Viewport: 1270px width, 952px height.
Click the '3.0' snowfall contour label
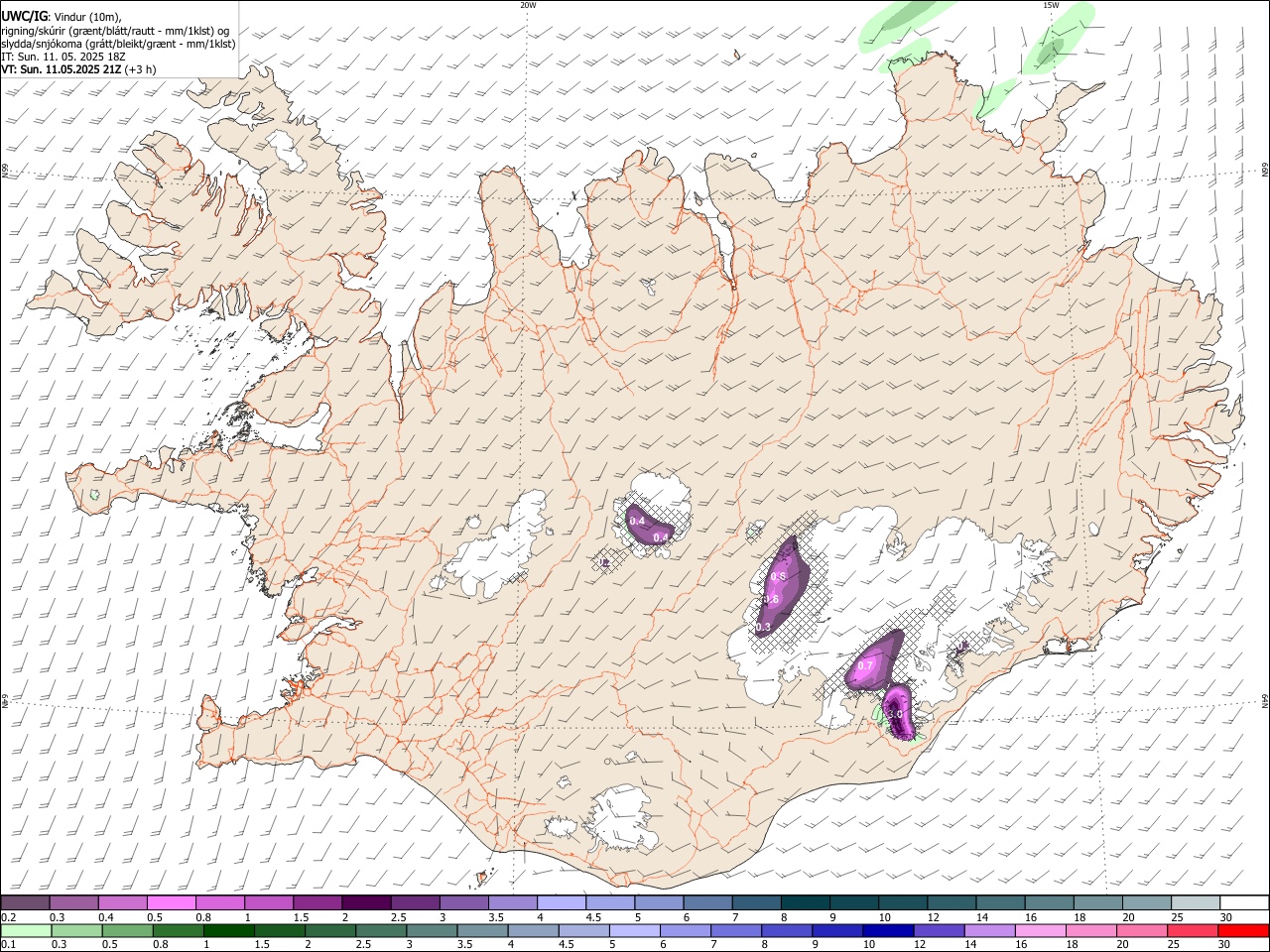point(895,714)
